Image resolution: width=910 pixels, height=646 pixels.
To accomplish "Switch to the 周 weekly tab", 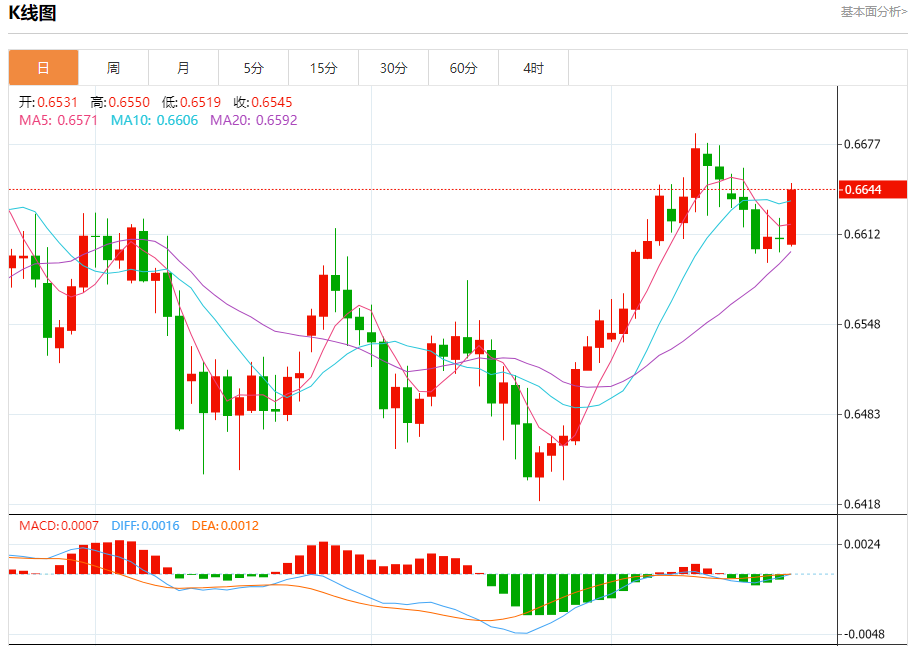I will coord(113,68).
